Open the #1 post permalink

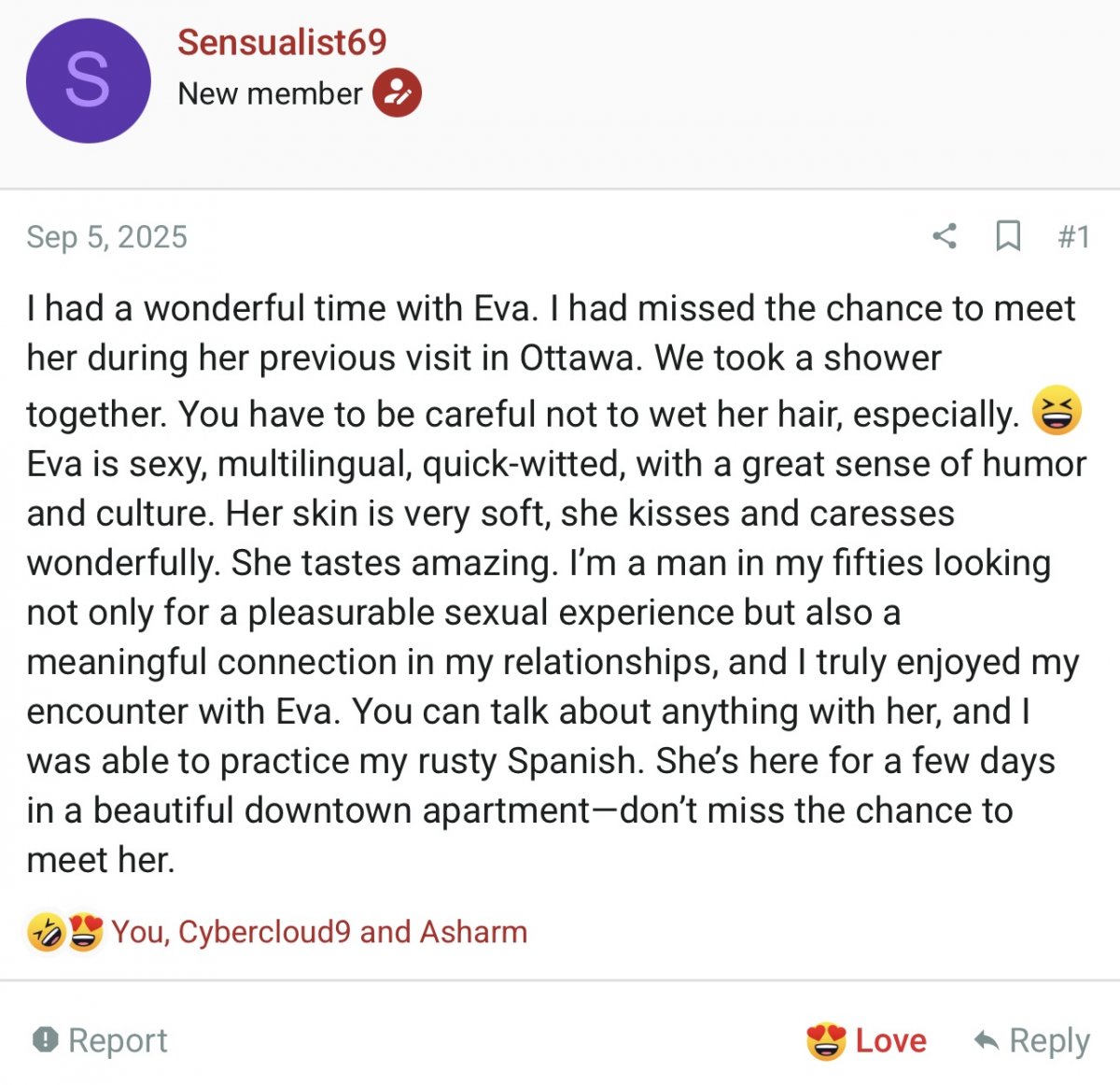(x=1073, y=237)
